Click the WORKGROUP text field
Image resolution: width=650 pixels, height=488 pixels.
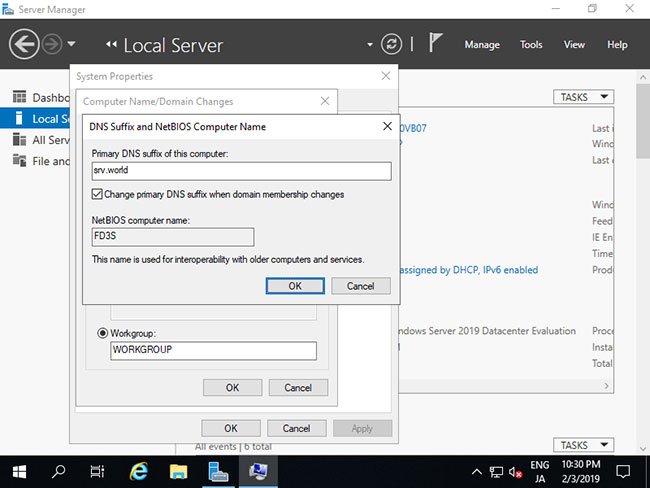tap(213, 350)
